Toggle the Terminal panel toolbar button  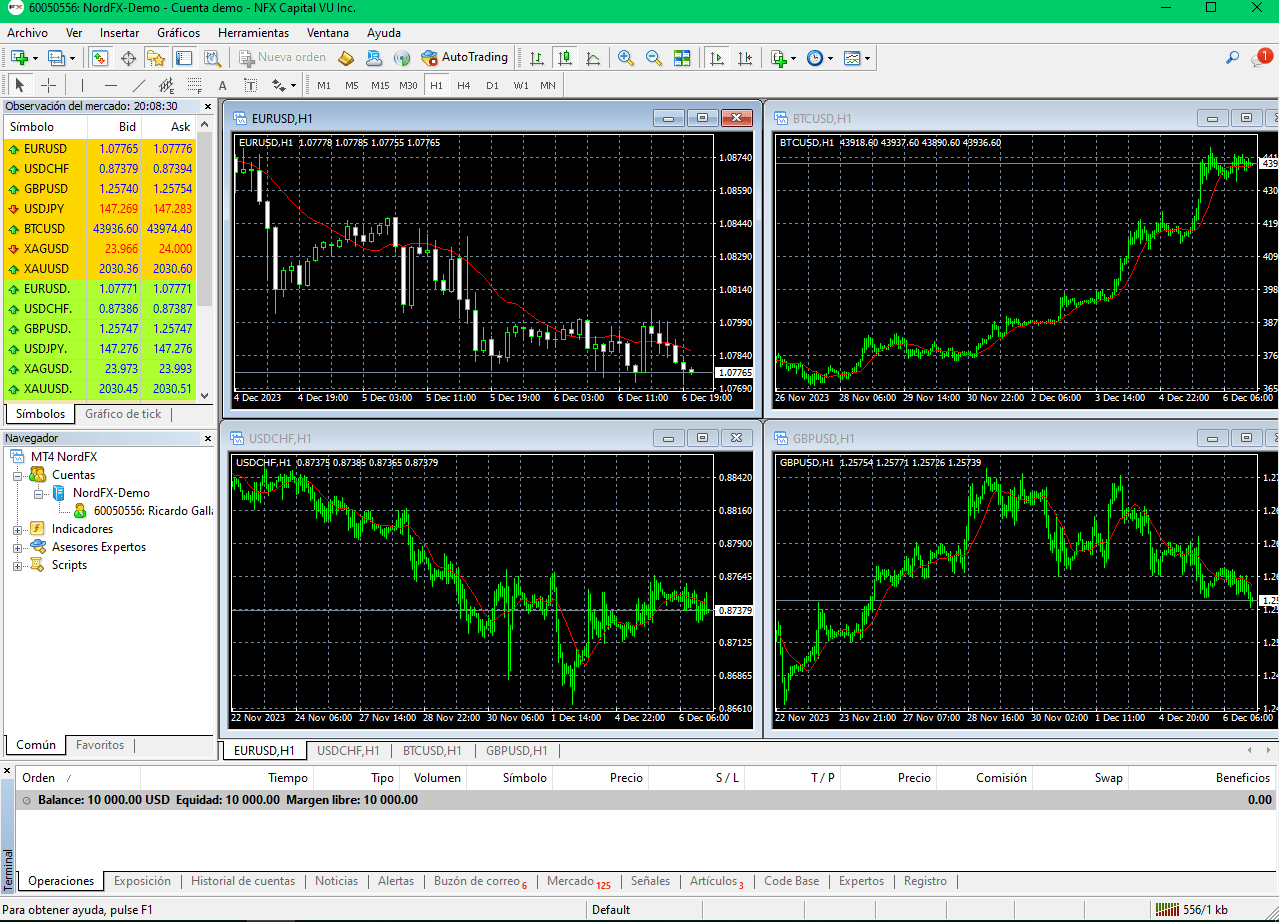tap(184, 58)
